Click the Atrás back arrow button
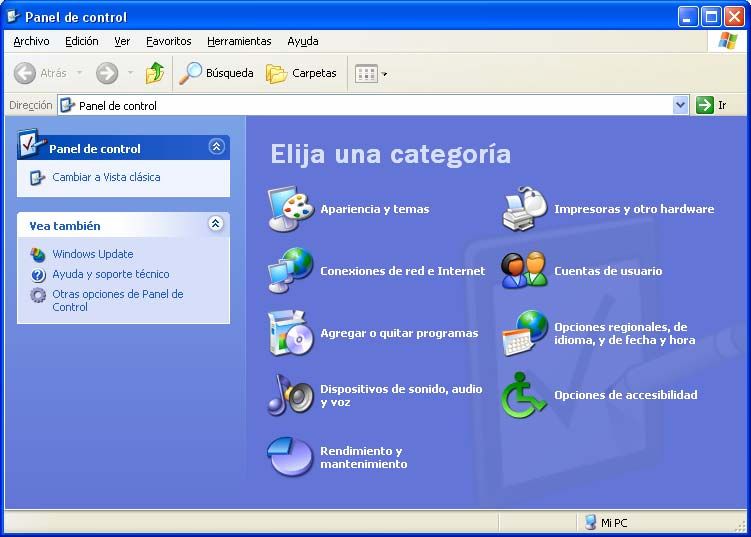Screen dimensions: 751x537 click(40, 73)
